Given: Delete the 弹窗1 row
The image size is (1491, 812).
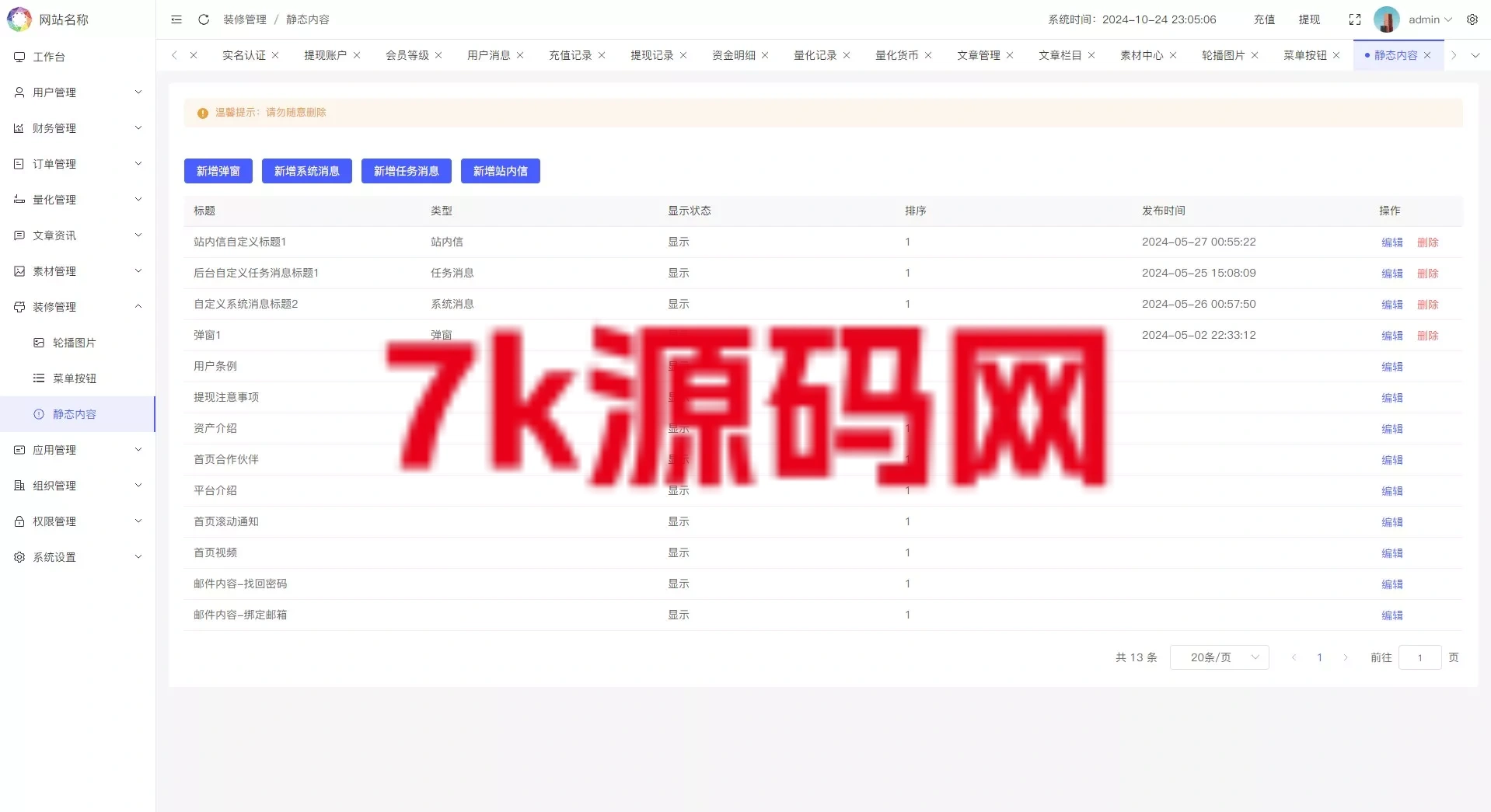Looking at the screenshot, I should coord(1428,336).
